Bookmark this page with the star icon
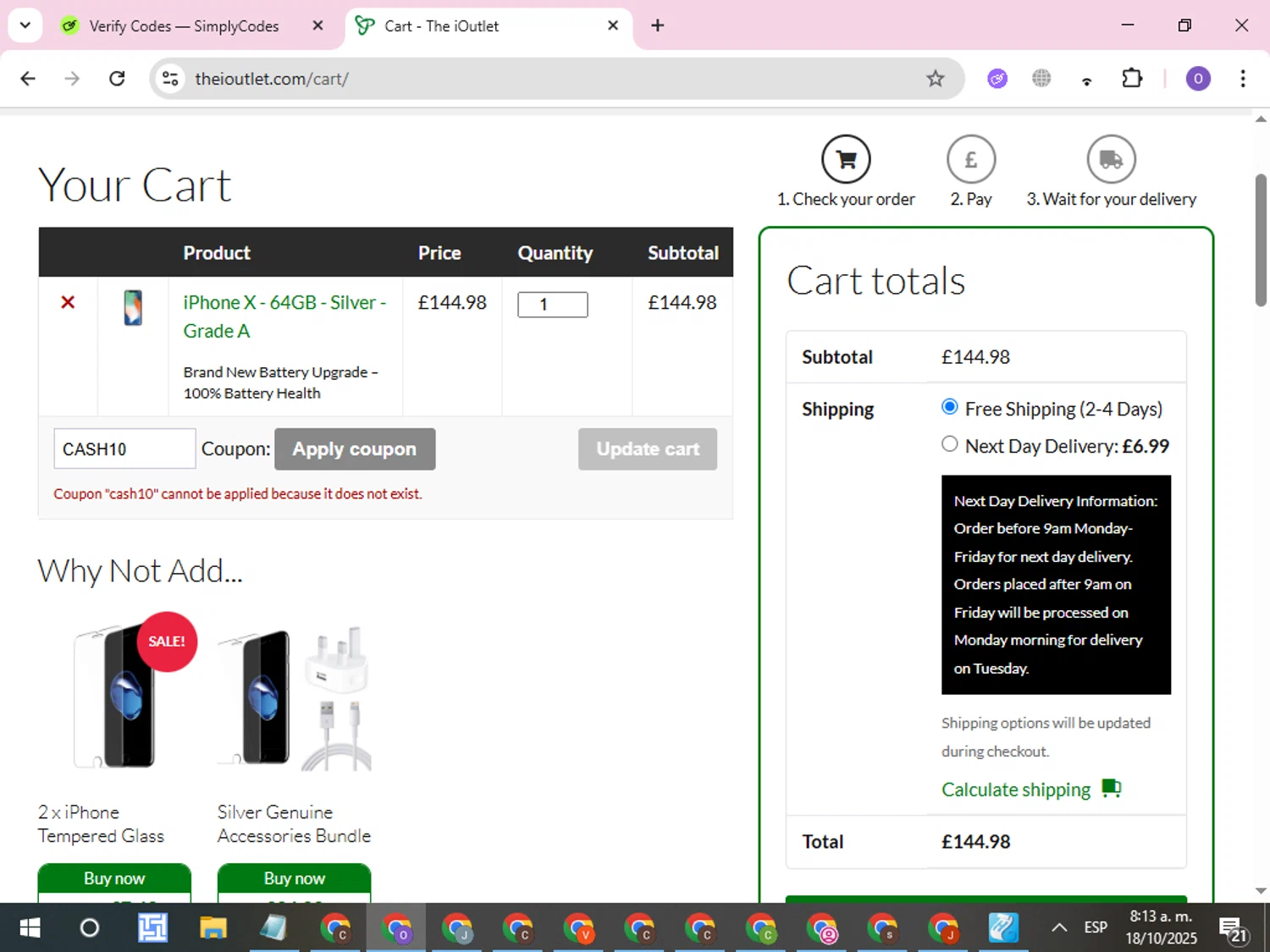This screenshot has height=952, width=1270. click(x=935, y=79)
